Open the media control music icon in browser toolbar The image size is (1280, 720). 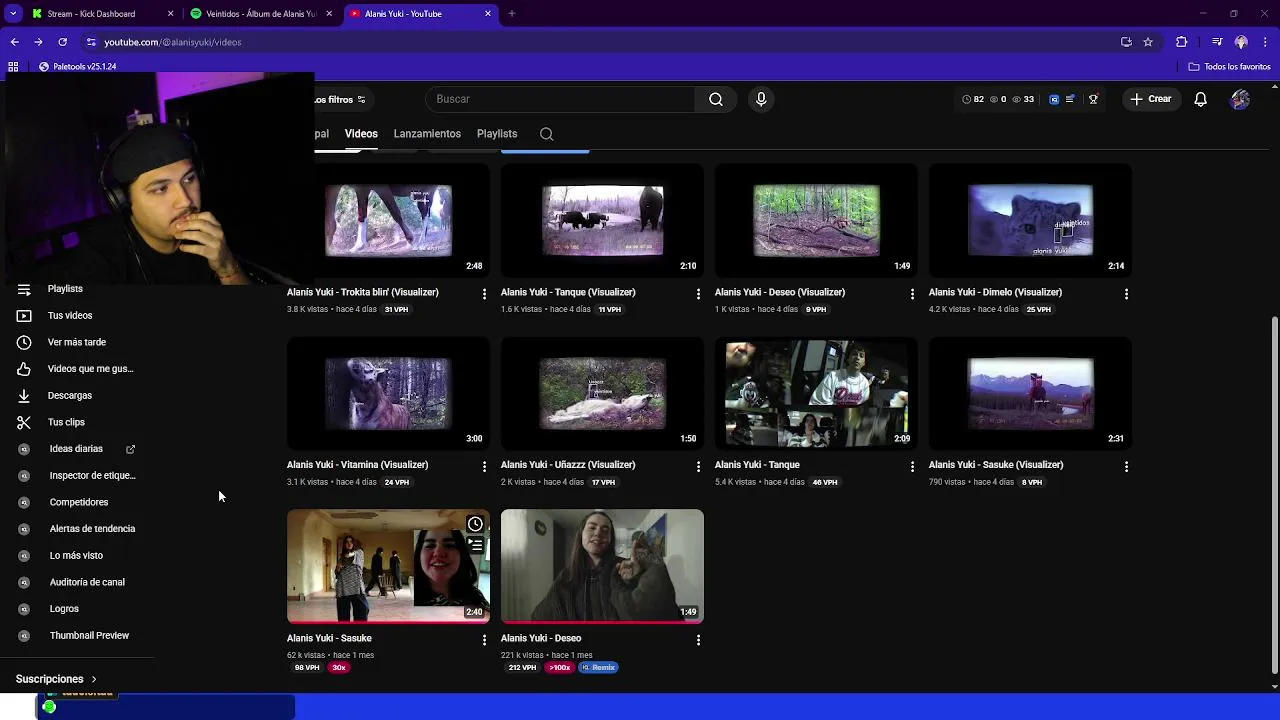[1217, 42]
